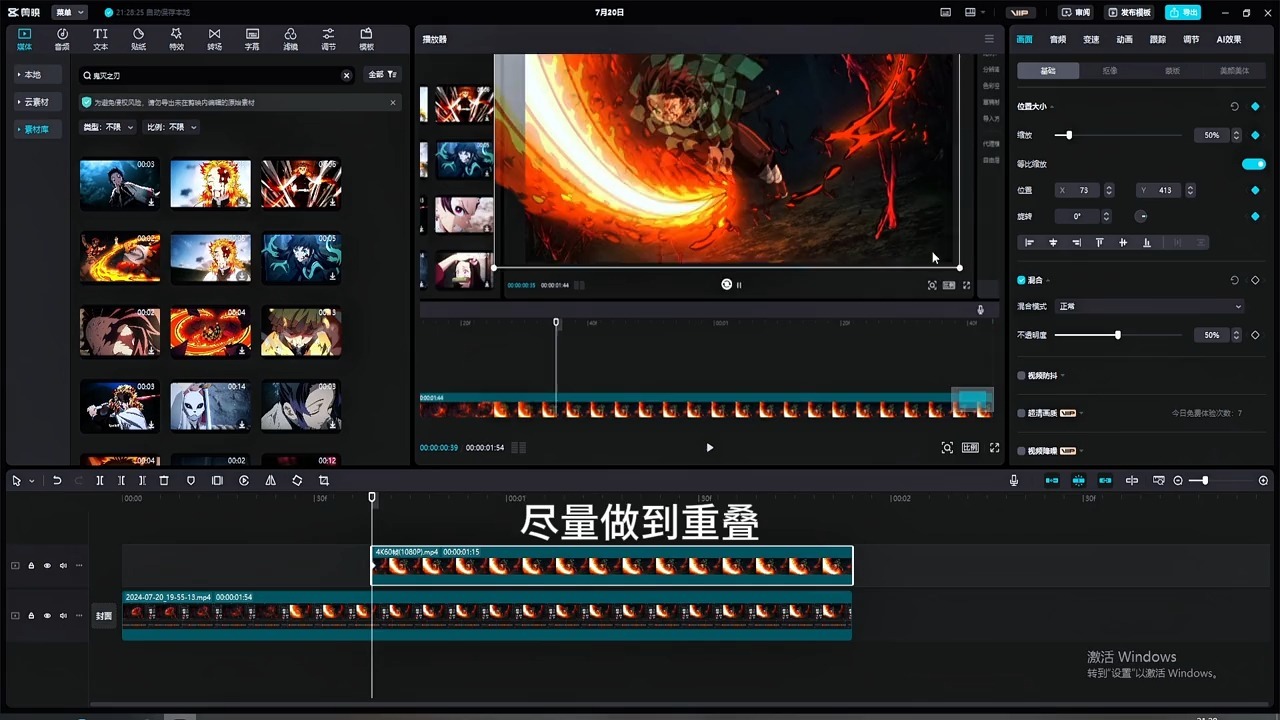Adjust the timeline zoom slider
1280x720 pixels.
point(1205,481)
